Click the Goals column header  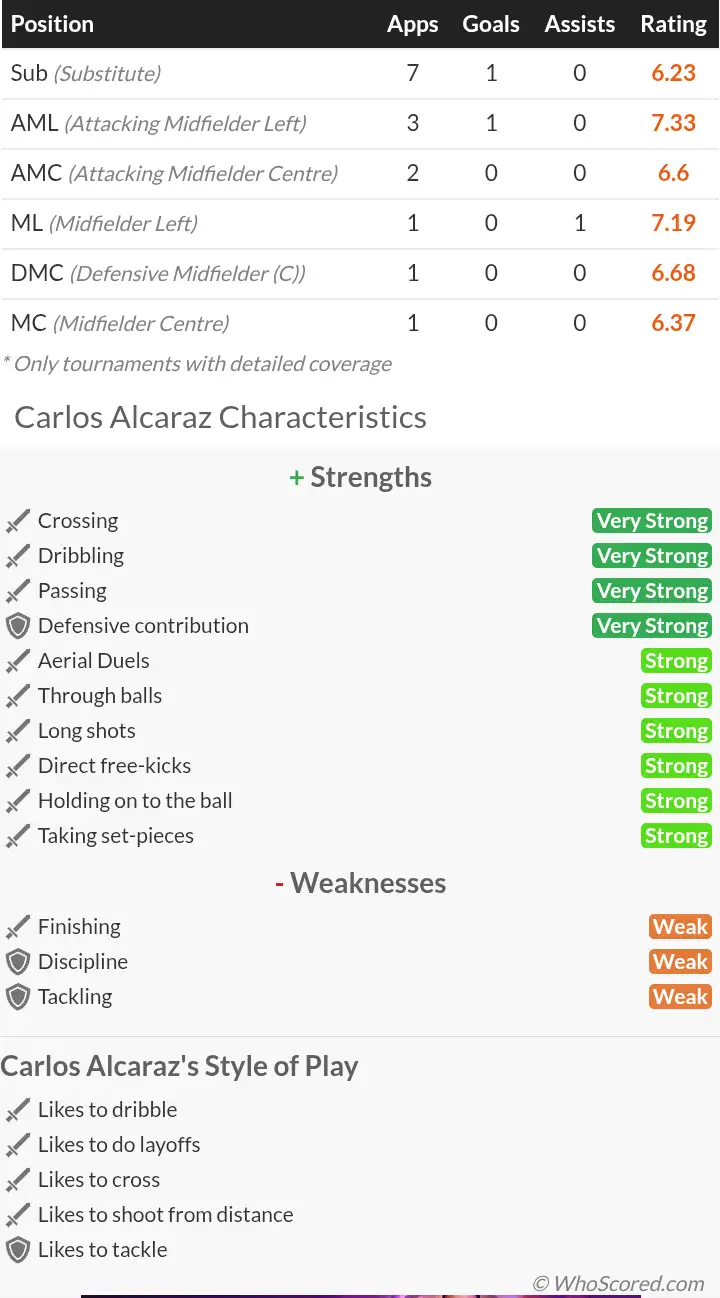(x=491, y=24)
